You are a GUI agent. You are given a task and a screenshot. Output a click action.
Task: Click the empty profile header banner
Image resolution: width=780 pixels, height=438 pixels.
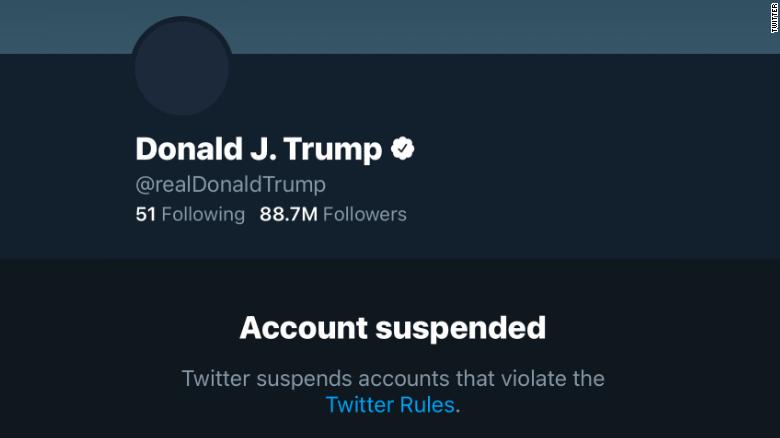click(x=480, y=26)
